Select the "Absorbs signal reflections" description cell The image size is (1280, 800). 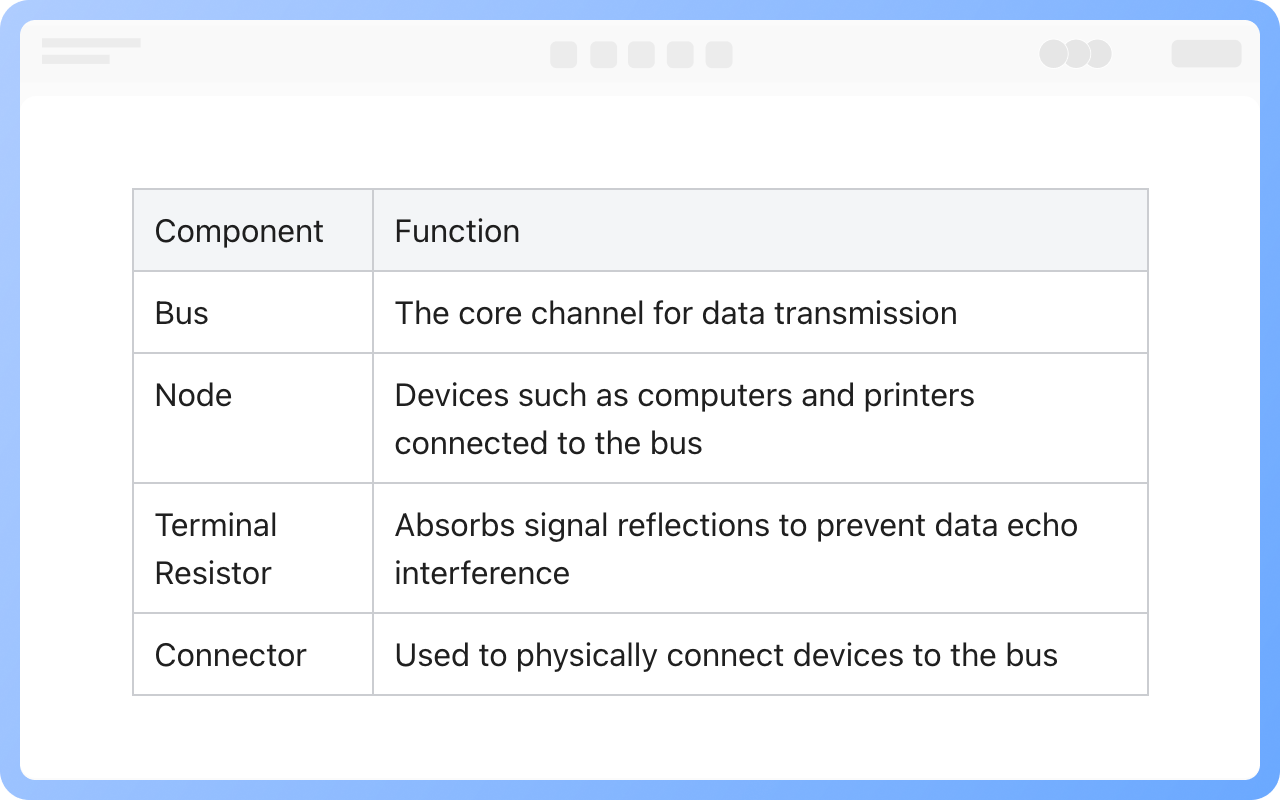[735, 549]
